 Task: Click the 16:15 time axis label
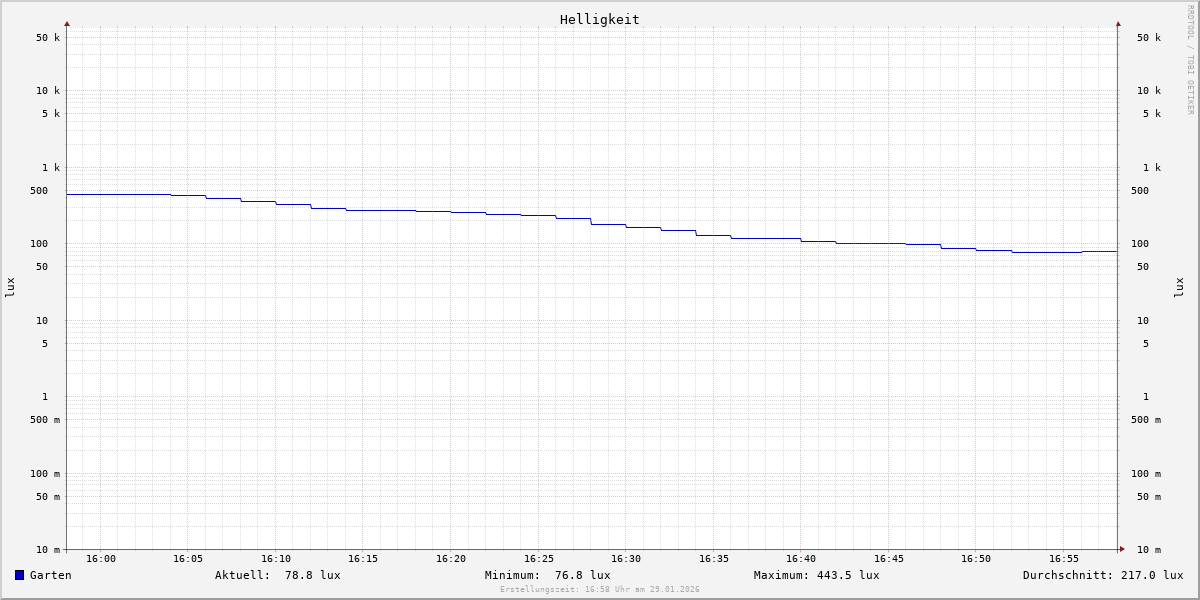click(x=363, y=559)
